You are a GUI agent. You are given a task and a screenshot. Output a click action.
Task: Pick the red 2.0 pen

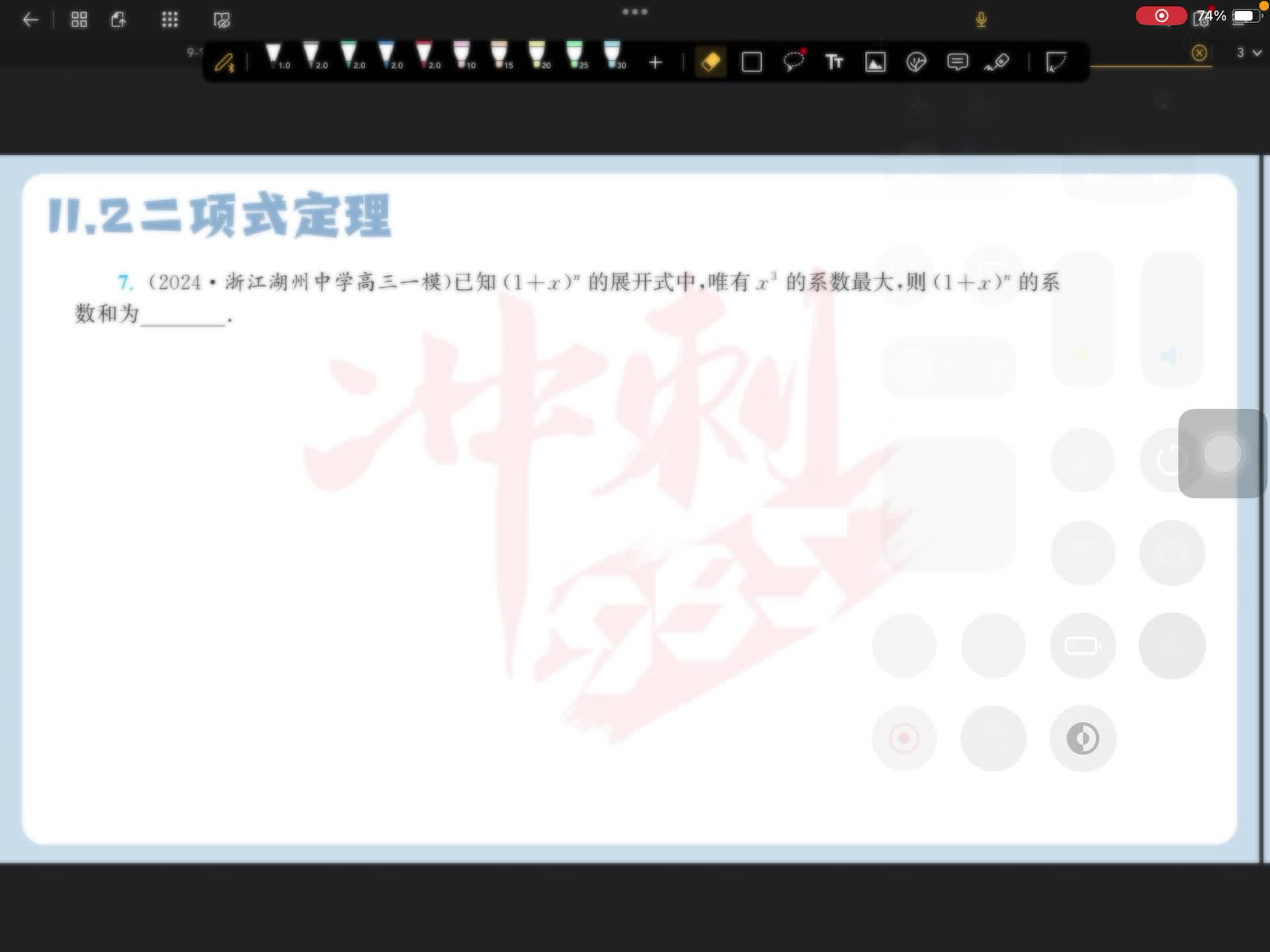coord(425,56)
